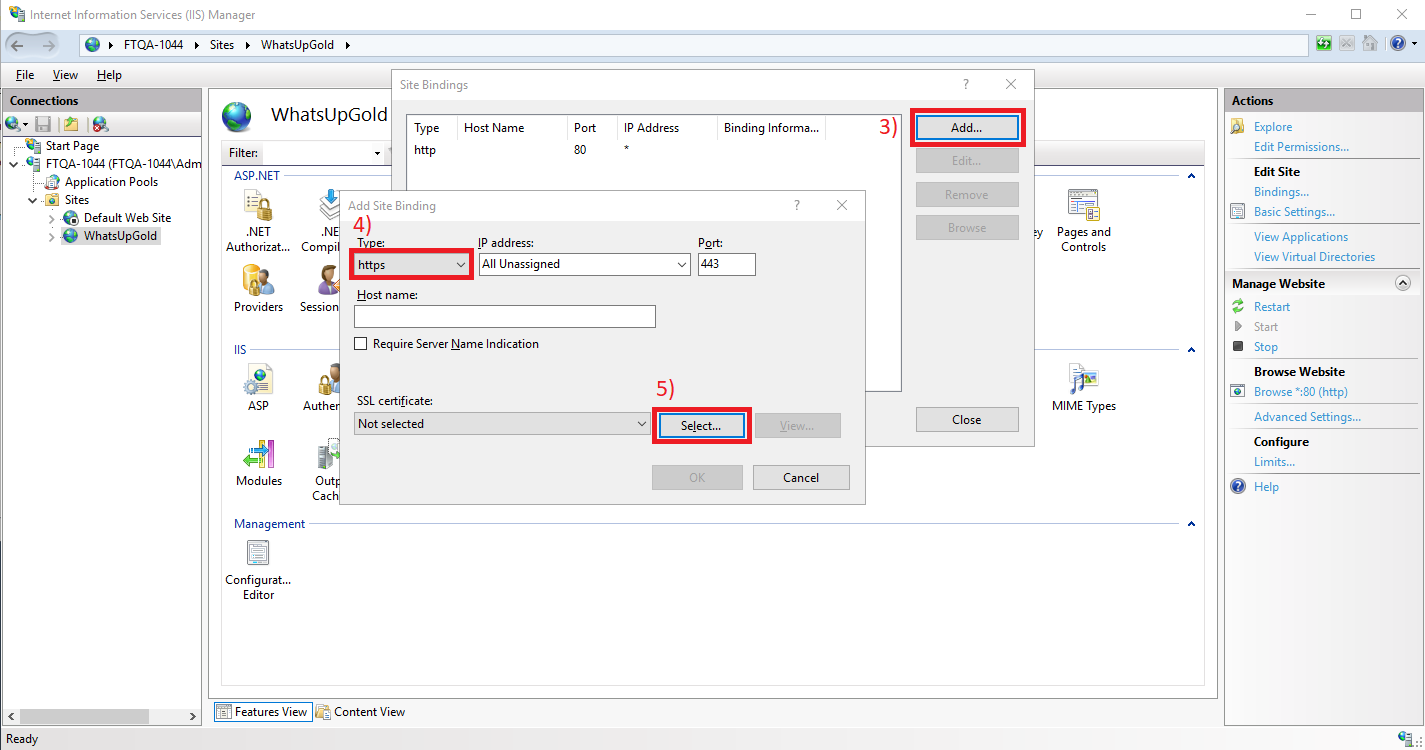Click the Explore action icon
1425x750 pixels.
coord(1237,127)
